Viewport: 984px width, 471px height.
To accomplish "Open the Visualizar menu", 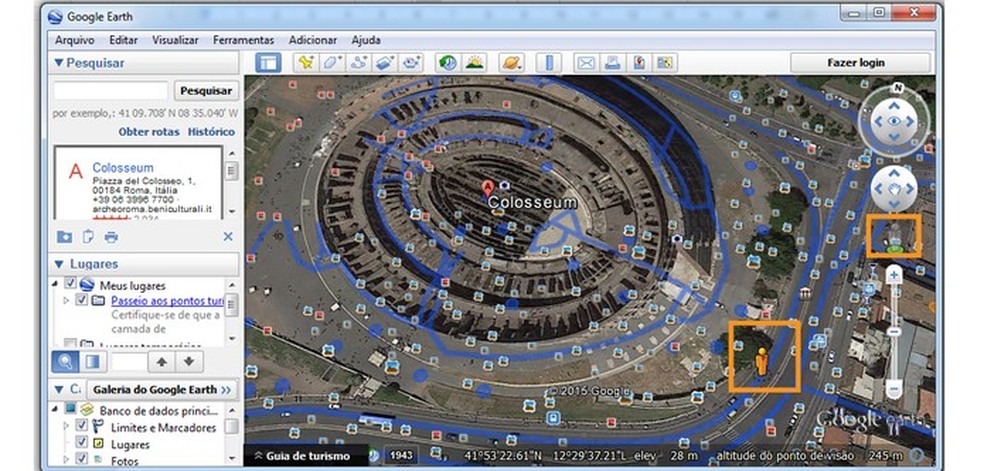I will [x=175, y=40].
